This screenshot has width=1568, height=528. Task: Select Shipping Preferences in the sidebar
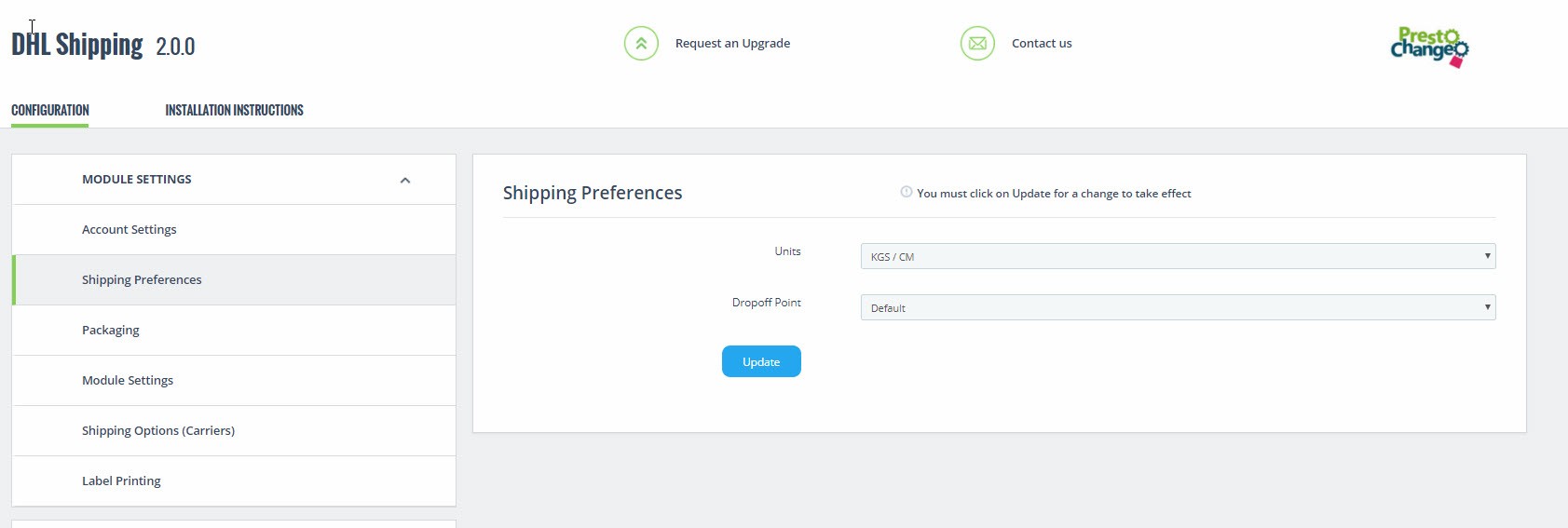(x=142, y=279)
